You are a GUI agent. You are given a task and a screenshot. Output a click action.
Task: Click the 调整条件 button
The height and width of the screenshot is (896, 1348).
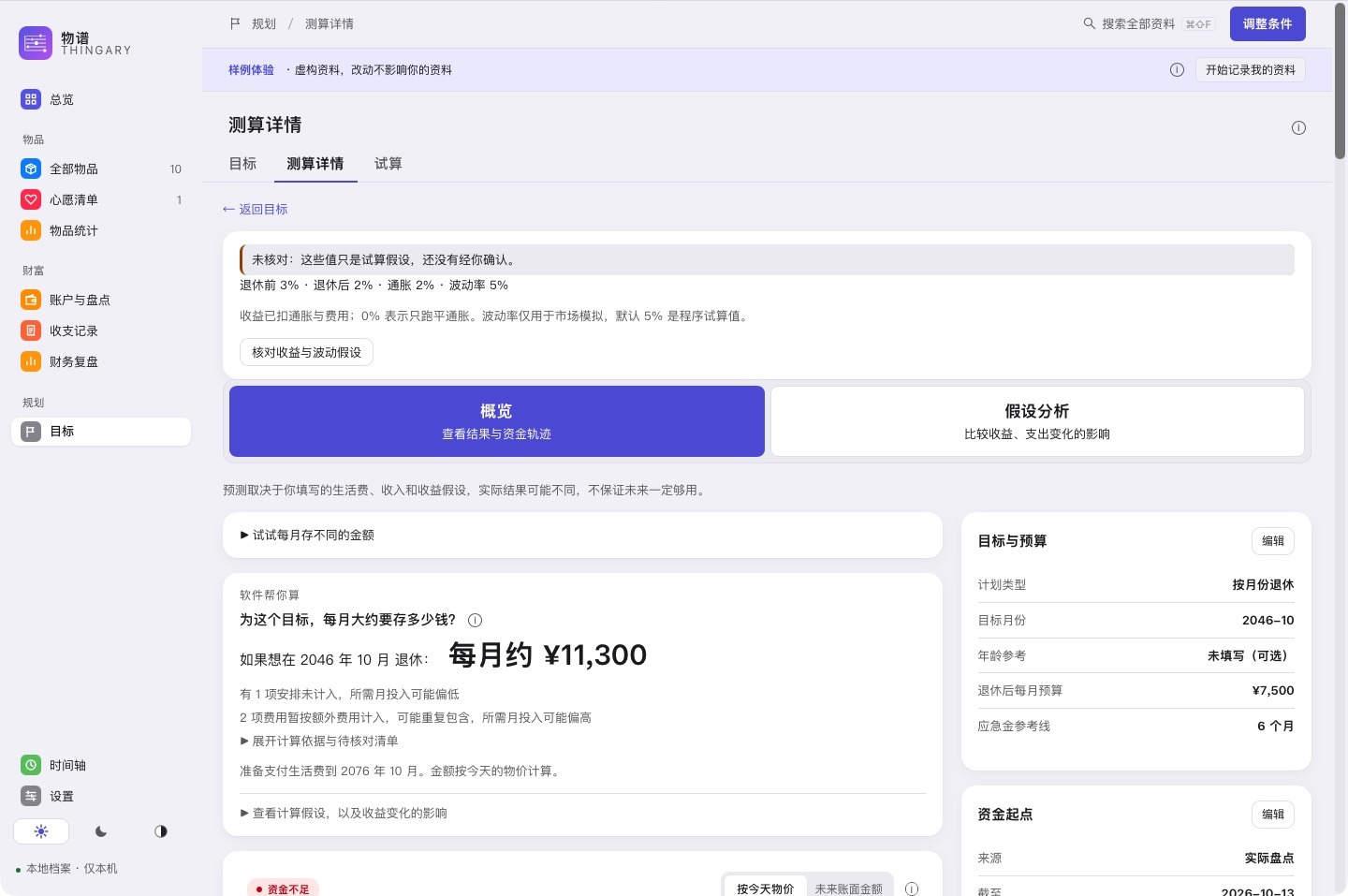1267,24
